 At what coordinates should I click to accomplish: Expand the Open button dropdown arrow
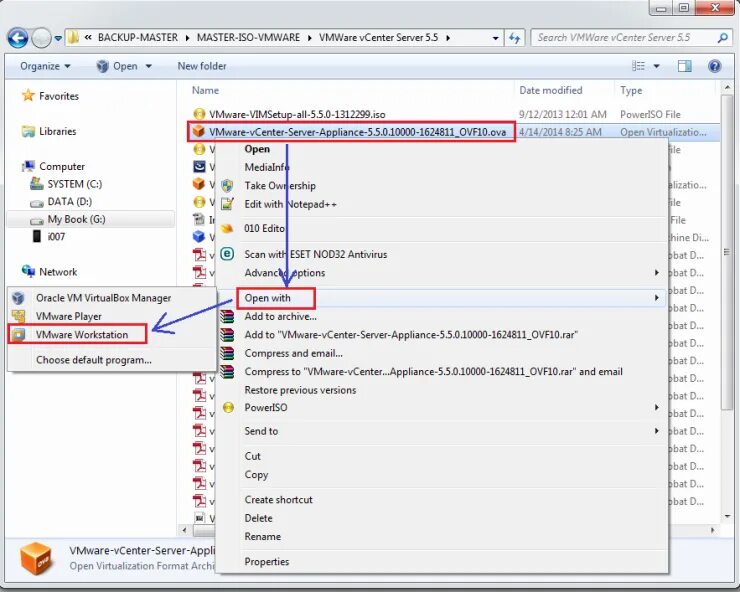pyautogui.click(x=149, y=66)
